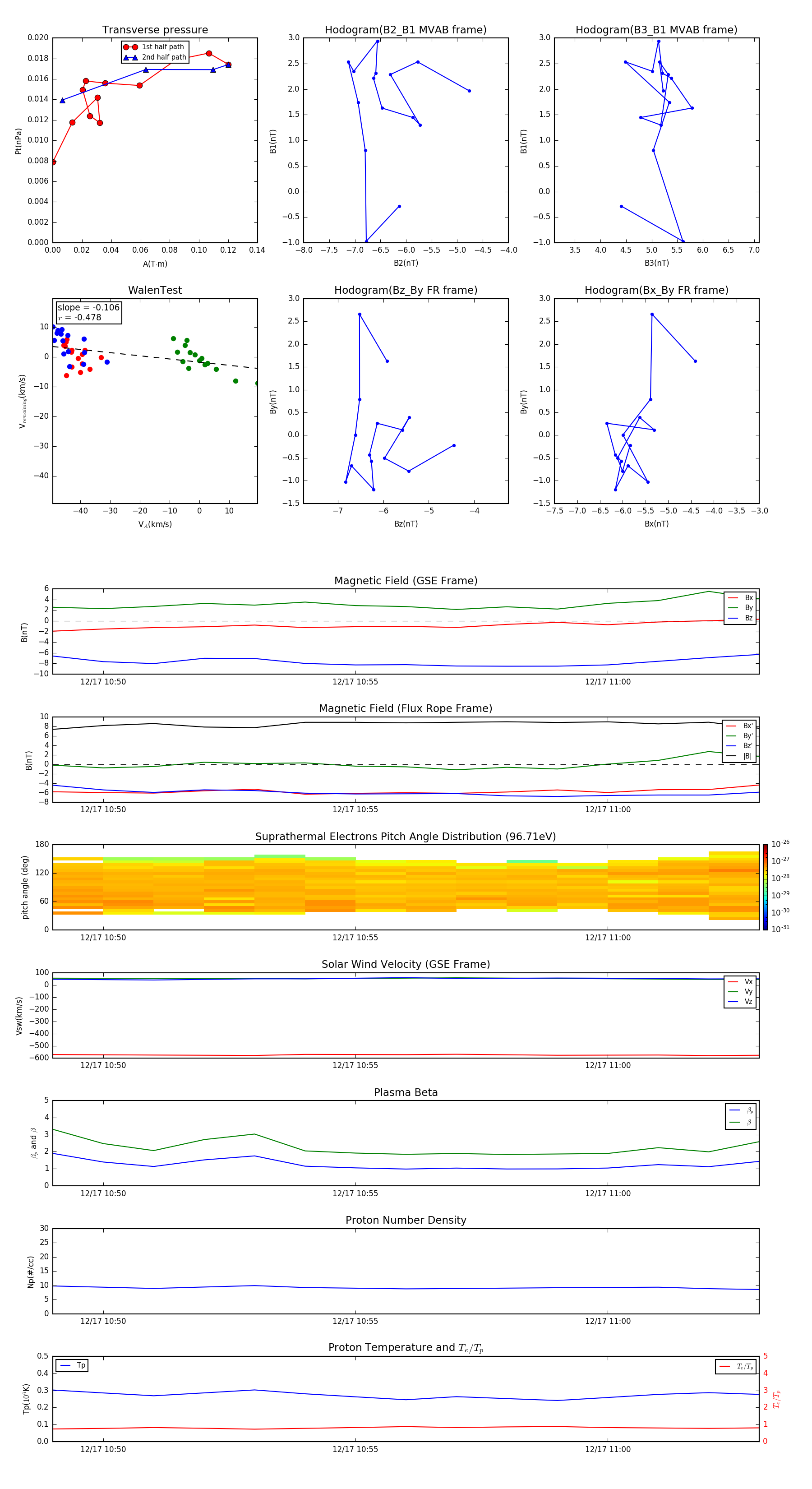Image resolution: width=812 pixels, height=1489 pixels.
Task: Click the "Np(#/cc)" y-axis label
Action: (31, 1272)
